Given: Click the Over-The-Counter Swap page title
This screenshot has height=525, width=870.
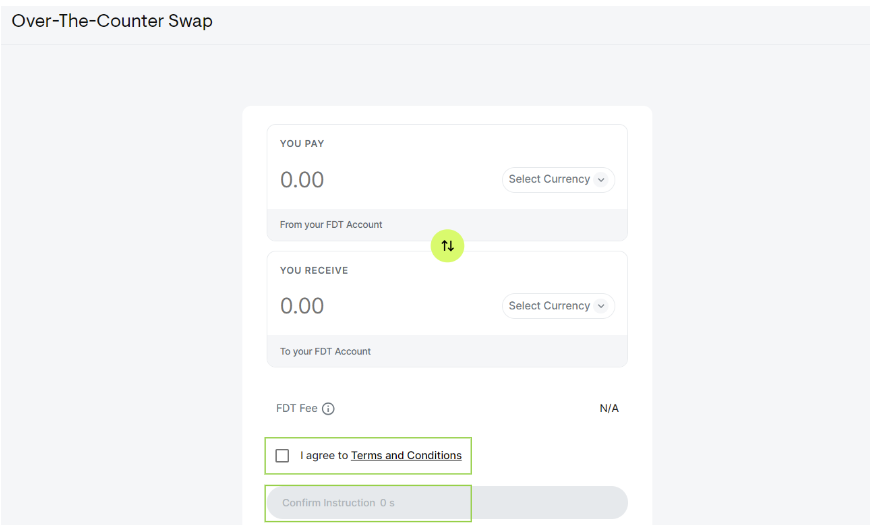Looking at the screenshot, I should click(x=112, y=21).
